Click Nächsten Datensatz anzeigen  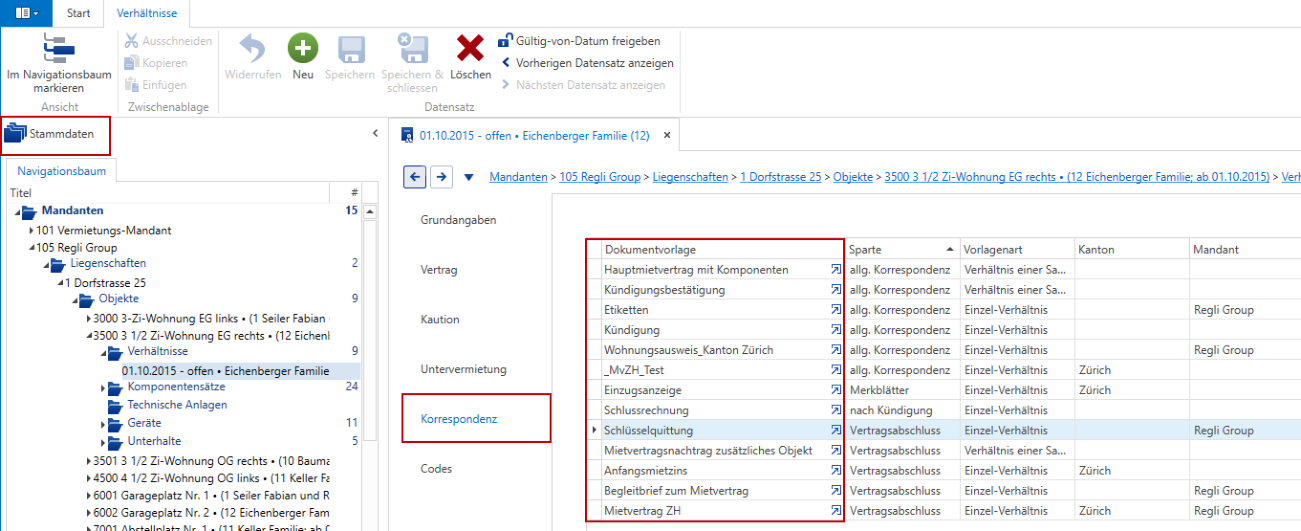(583, 85)
